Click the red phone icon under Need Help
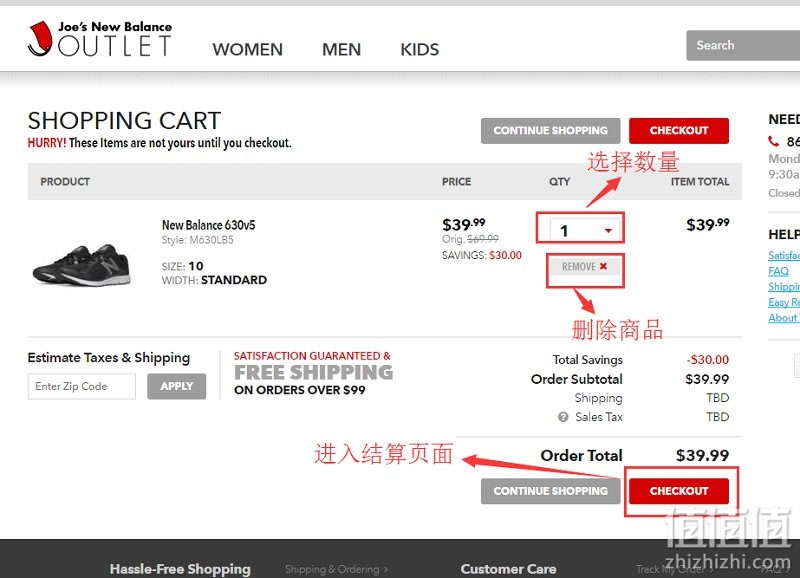Viewport: 800px width, 578px height. point(773,142)
